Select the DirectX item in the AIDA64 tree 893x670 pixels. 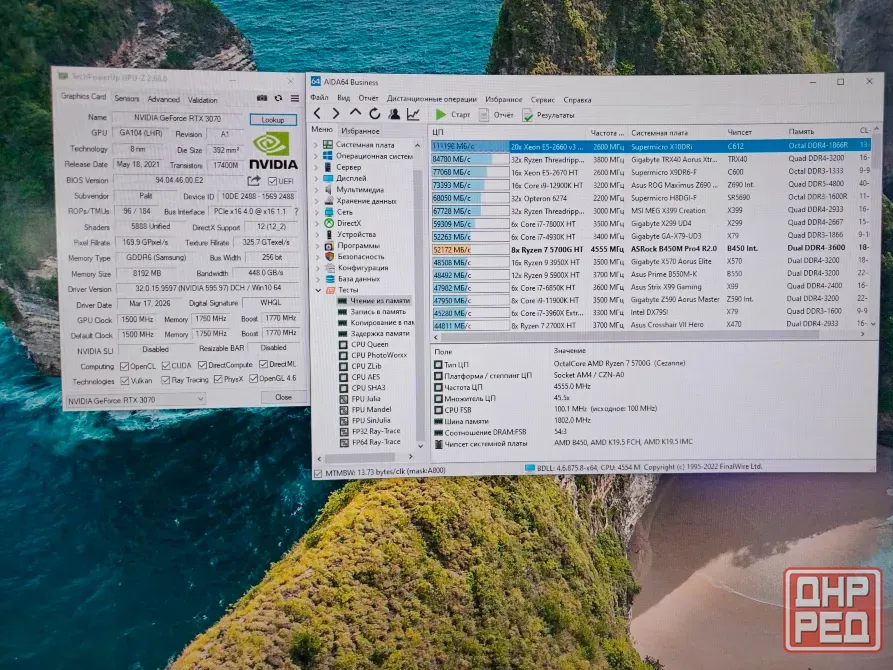pos(349,223)
